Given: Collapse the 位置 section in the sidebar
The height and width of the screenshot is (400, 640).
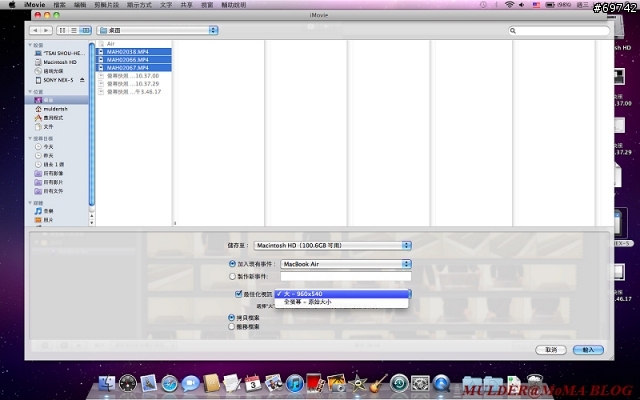Looking at the screenshot, I should (30, 92).
